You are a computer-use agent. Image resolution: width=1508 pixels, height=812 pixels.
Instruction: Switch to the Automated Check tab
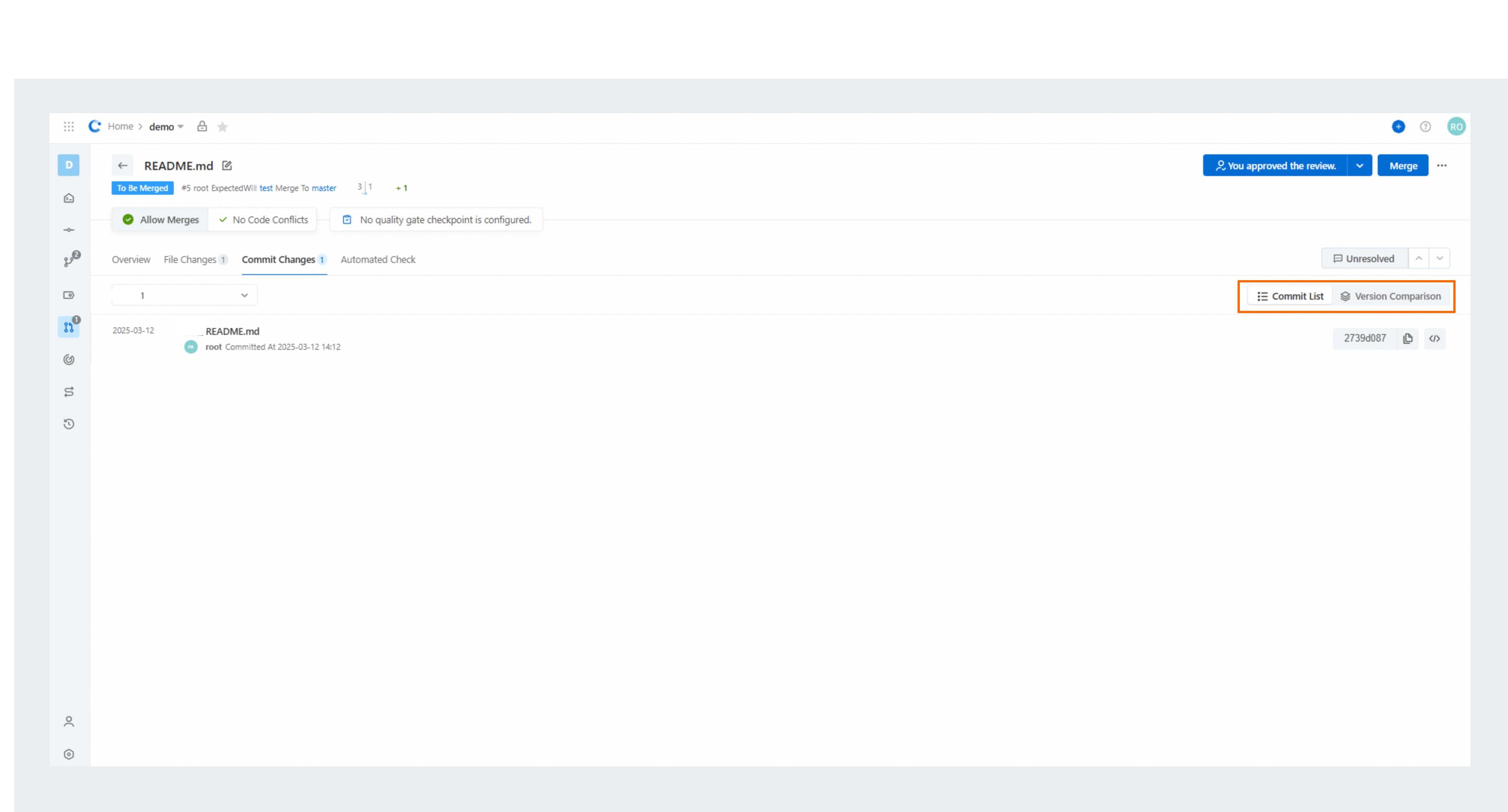(378, 259)
